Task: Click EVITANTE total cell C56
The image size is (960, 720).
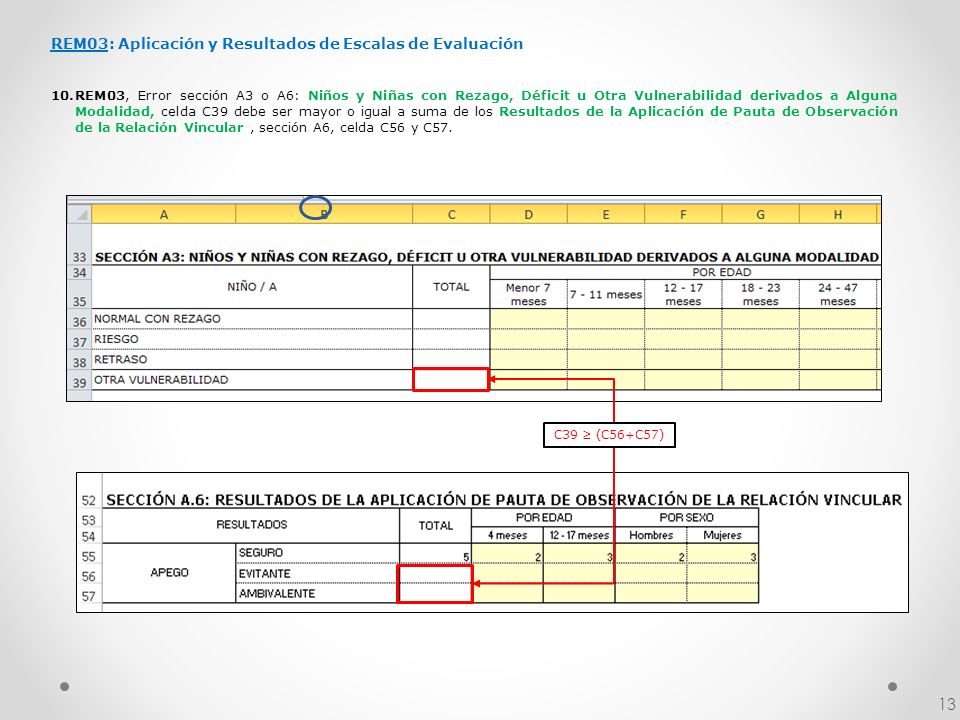Action: pyautogui.click(x=435, y=574)
